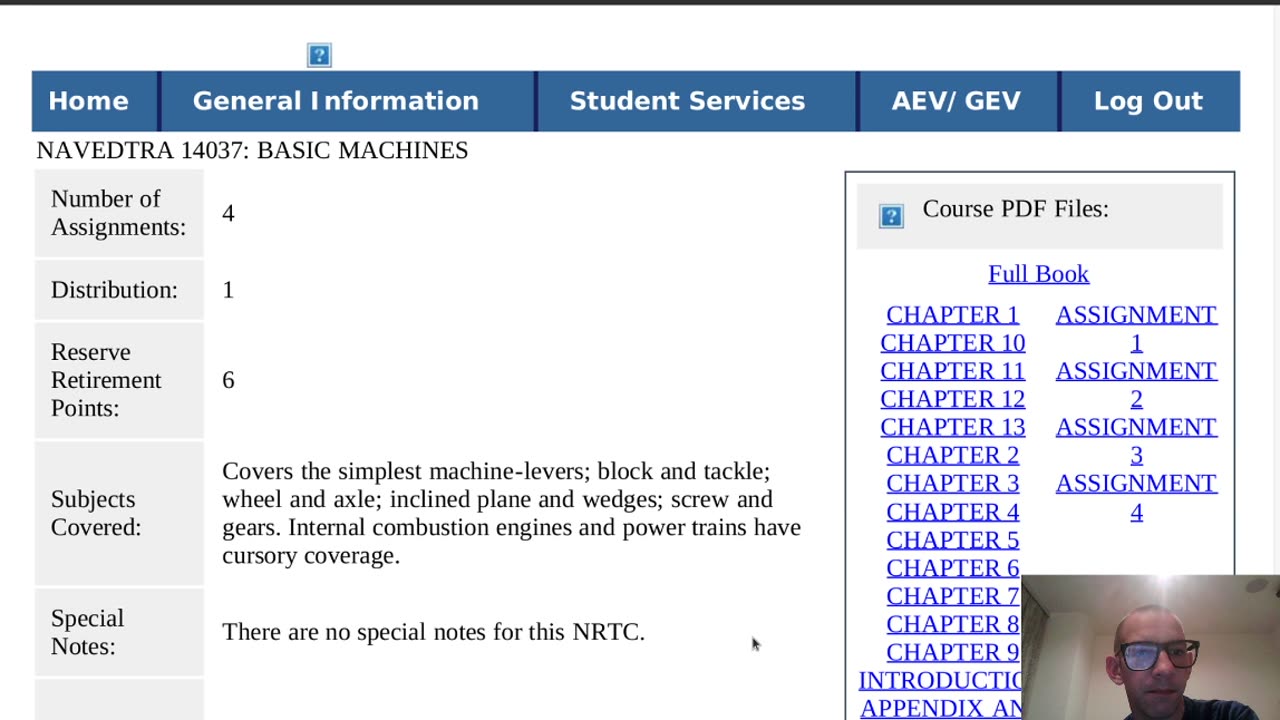Click the help icon above the navigation bar
Screen dimensions: 1280x720
(x=319, y=55)
